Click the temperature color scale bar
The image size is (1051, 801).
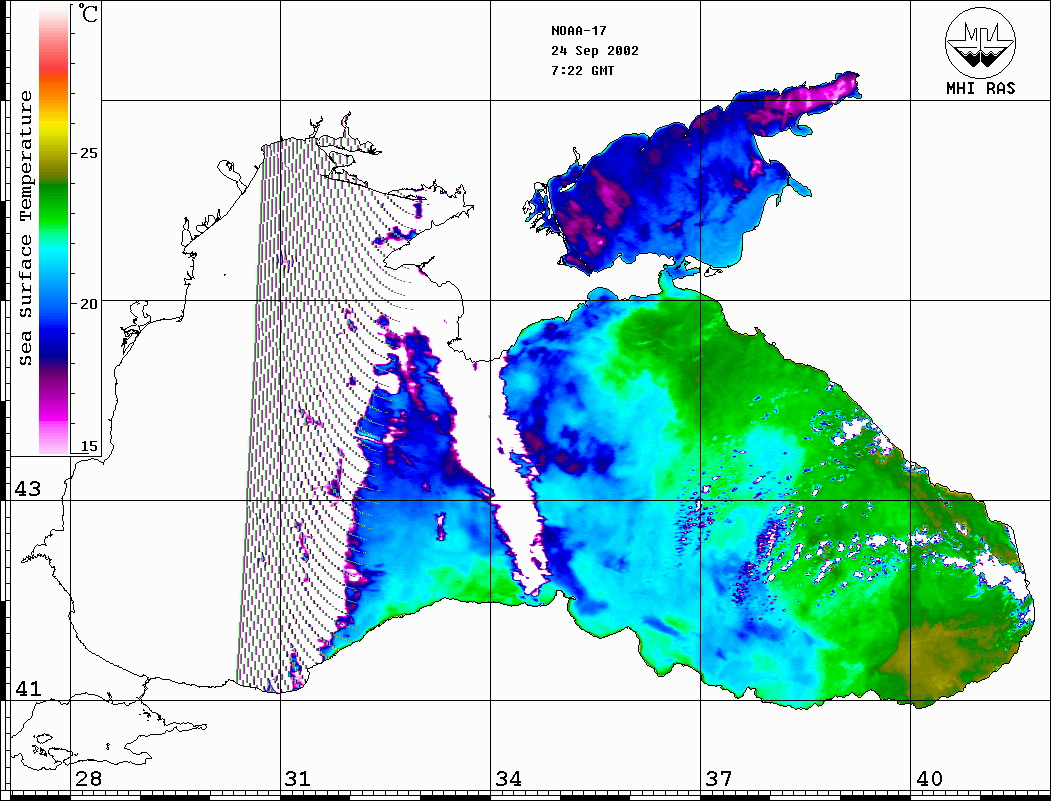(54, 230)
